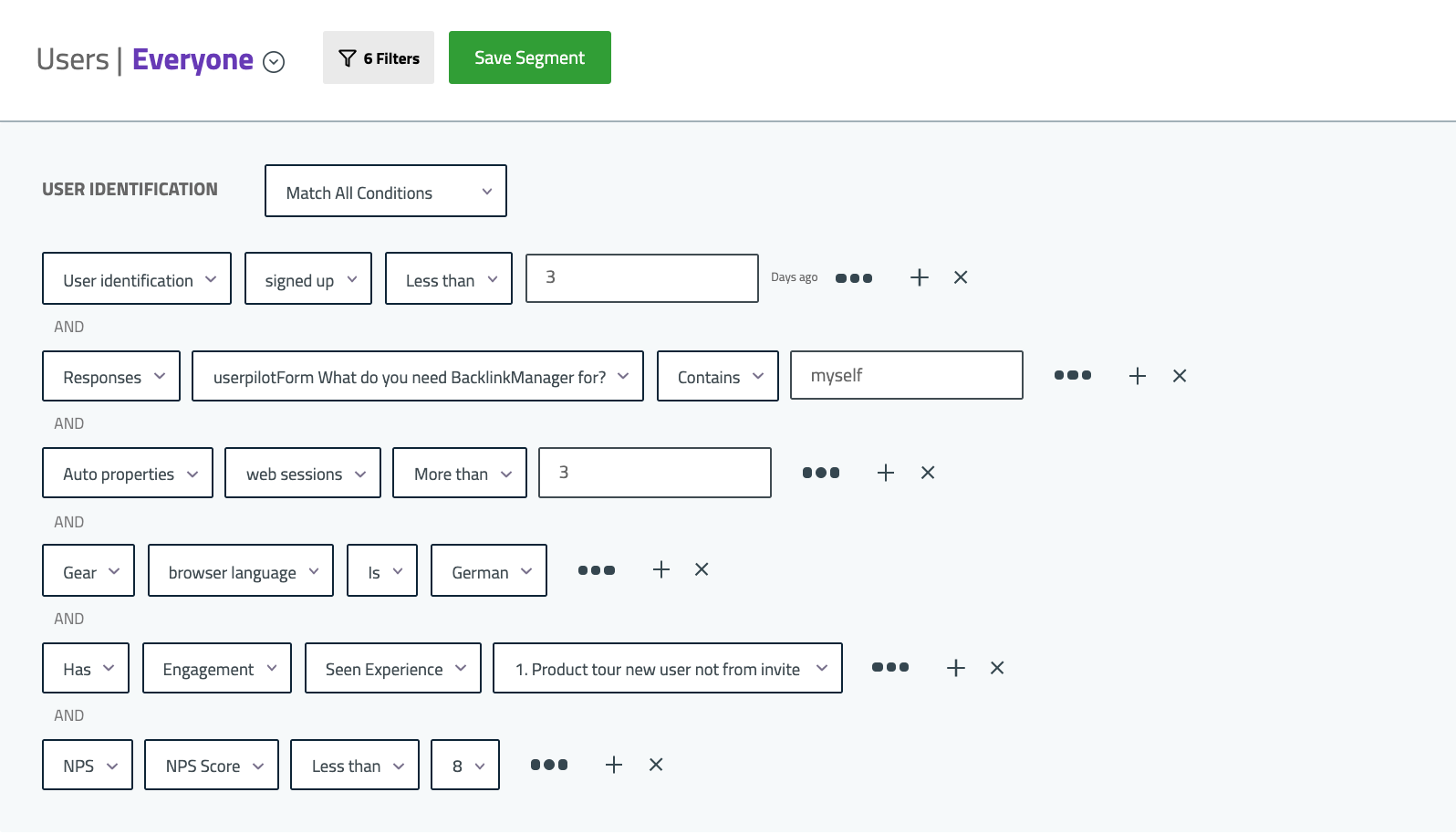Click the three-dots menu on signed up row
This screenshot has height=834, width=1456.
coord(854,278)
